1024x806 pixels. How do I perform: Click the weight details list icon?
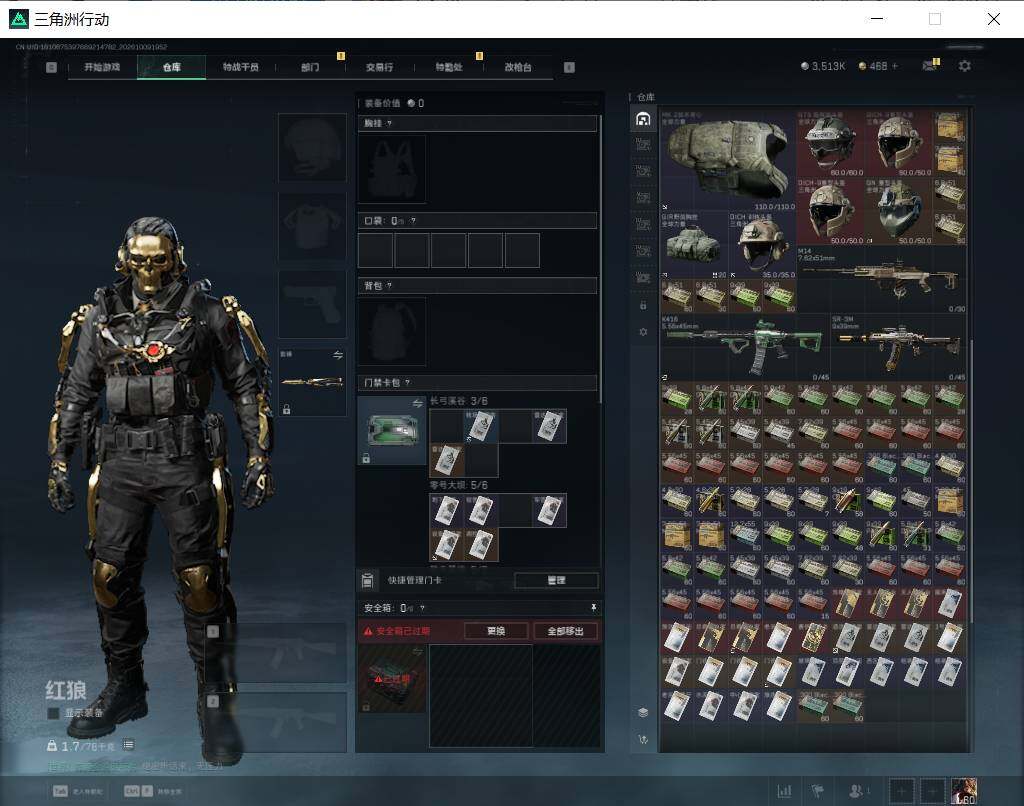129,745
